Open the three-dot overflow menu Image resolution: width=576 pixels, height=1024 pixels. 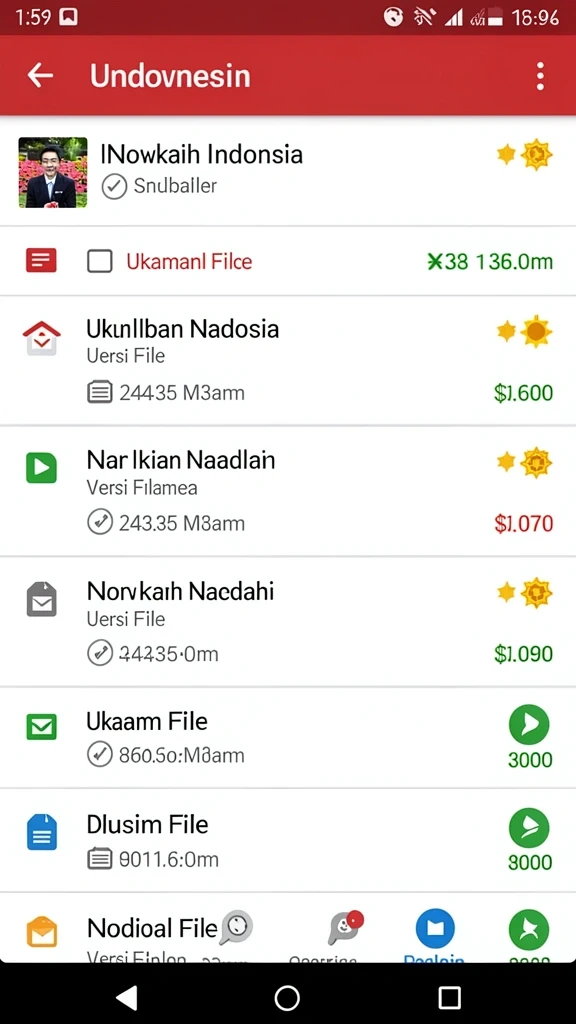coord(540,76)
